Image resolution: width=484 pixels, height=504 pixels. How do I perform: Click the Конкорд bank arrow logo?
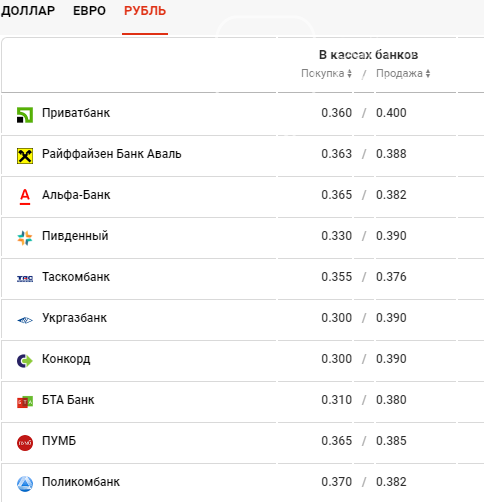tap(25, 361)
